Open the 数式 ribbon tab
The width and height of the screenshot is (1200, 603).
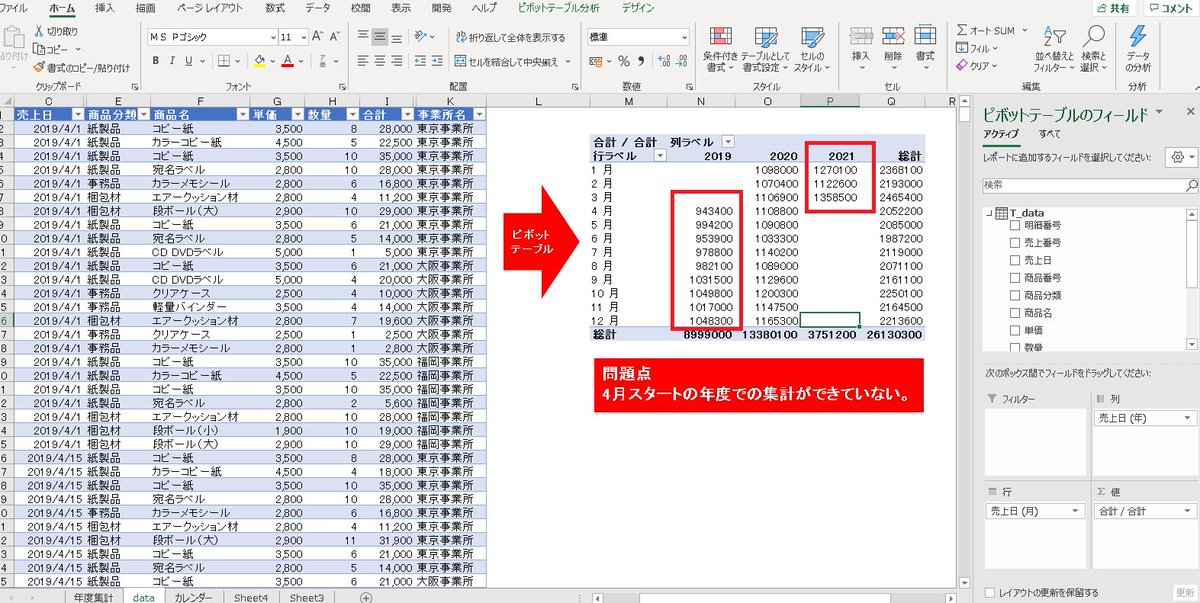click(274, 7)
